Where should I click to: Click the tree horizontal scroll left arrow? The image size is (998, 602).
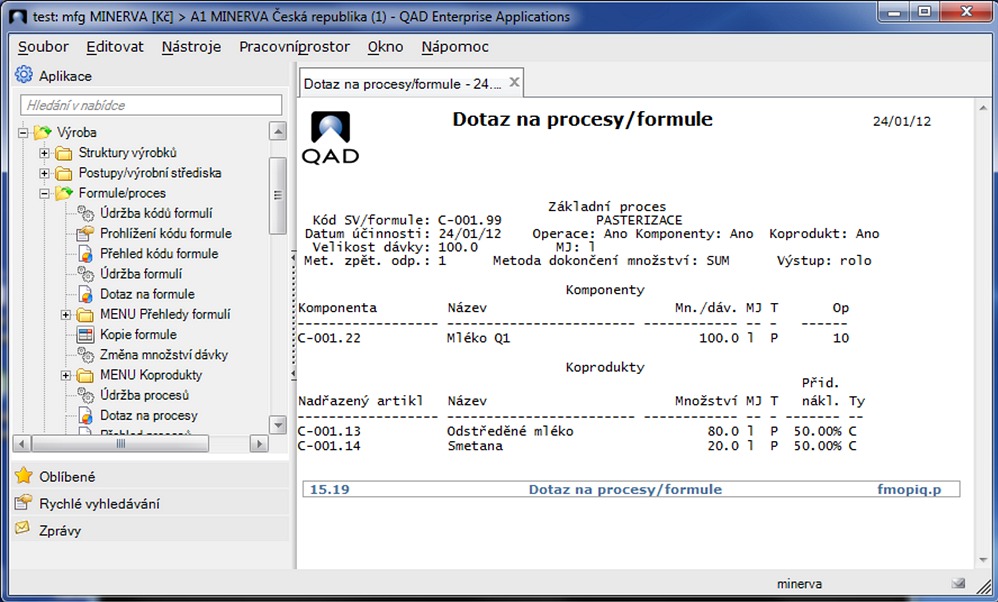click(22, 444)
